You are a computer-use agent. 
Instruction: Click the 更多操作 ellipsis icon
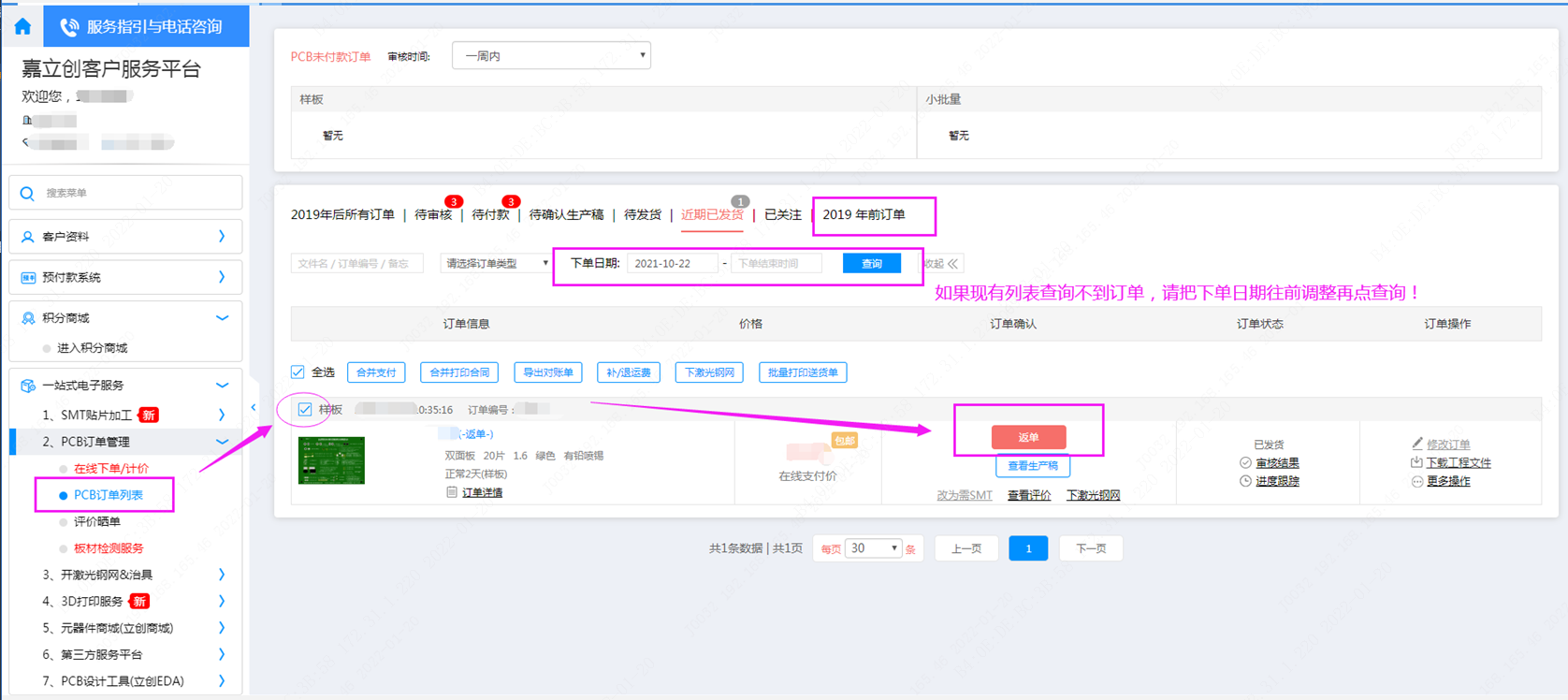(x=1417, y=481)
